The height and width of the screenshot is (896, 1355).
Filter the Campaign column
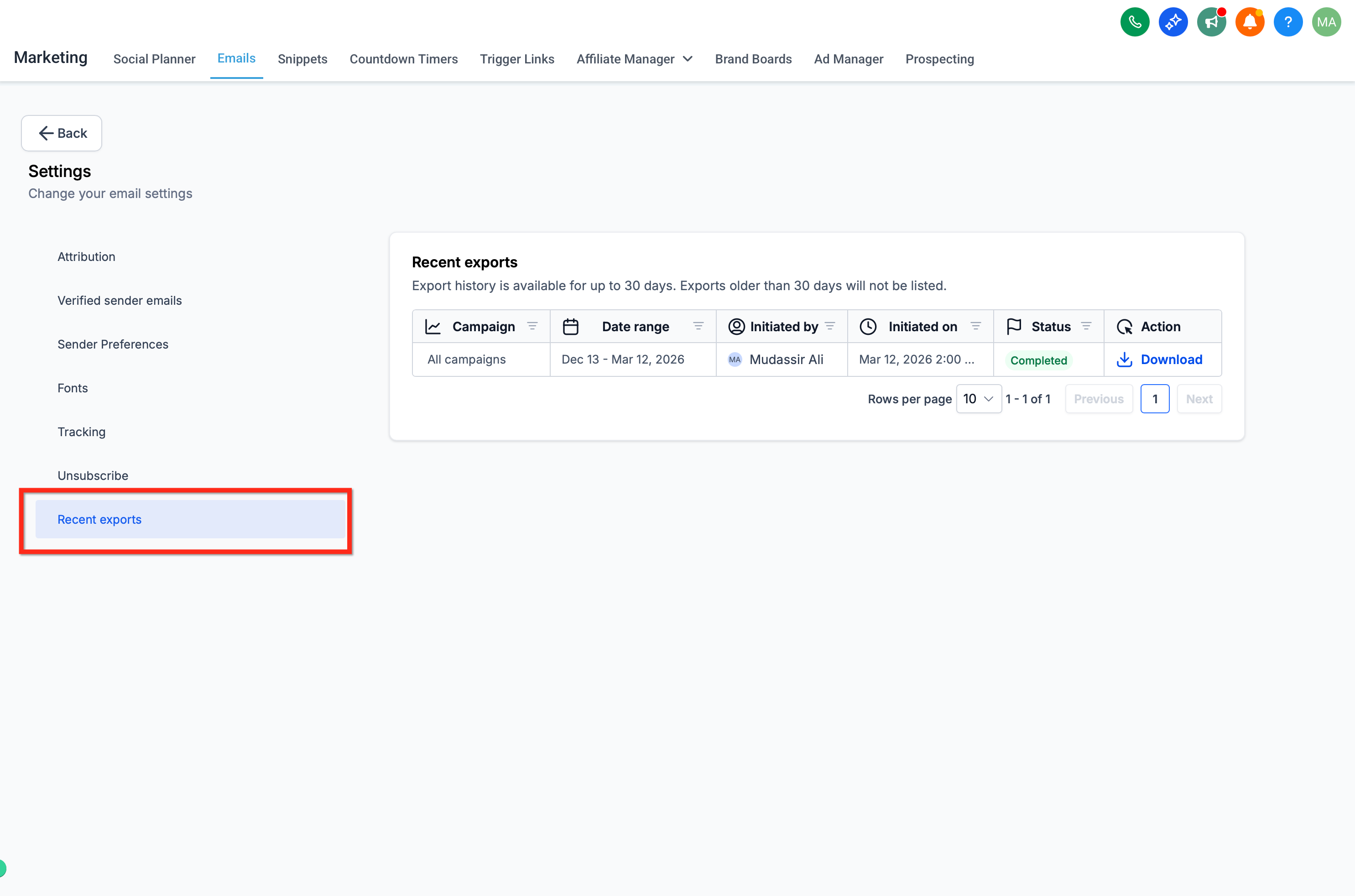pyautogui.click(x=532, y=326)
